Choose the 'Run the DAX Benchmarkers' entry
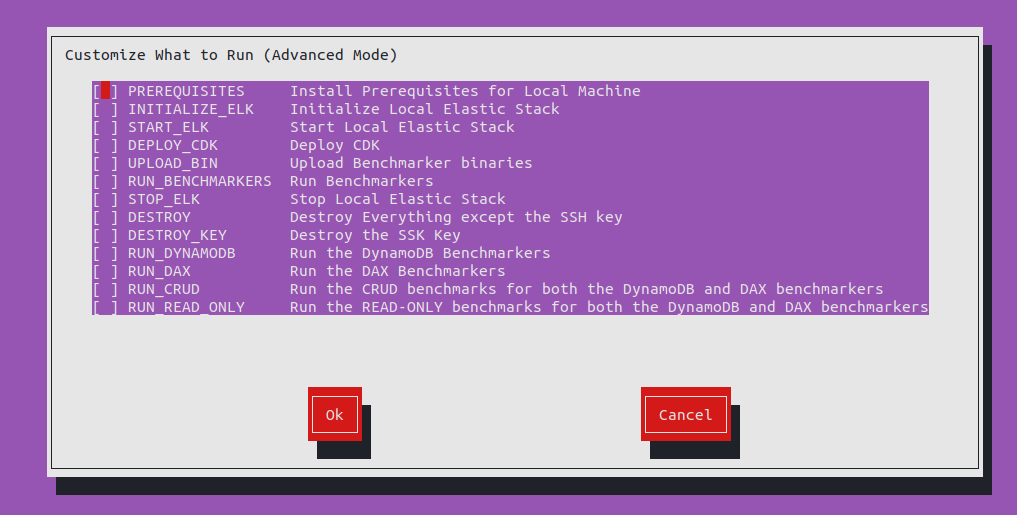The image size is (1017, 515). (x=397, y=271)
